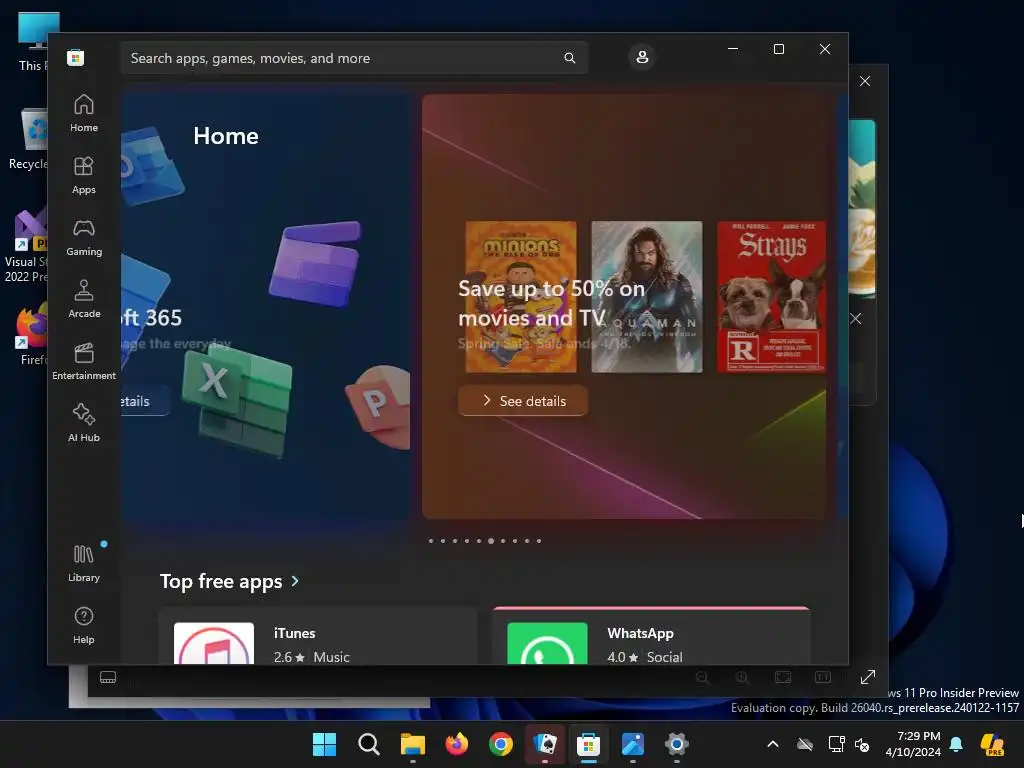This screenshot has width=1024, height=768.
Task: Open the Windows Start menu
Action: (325, 744)
